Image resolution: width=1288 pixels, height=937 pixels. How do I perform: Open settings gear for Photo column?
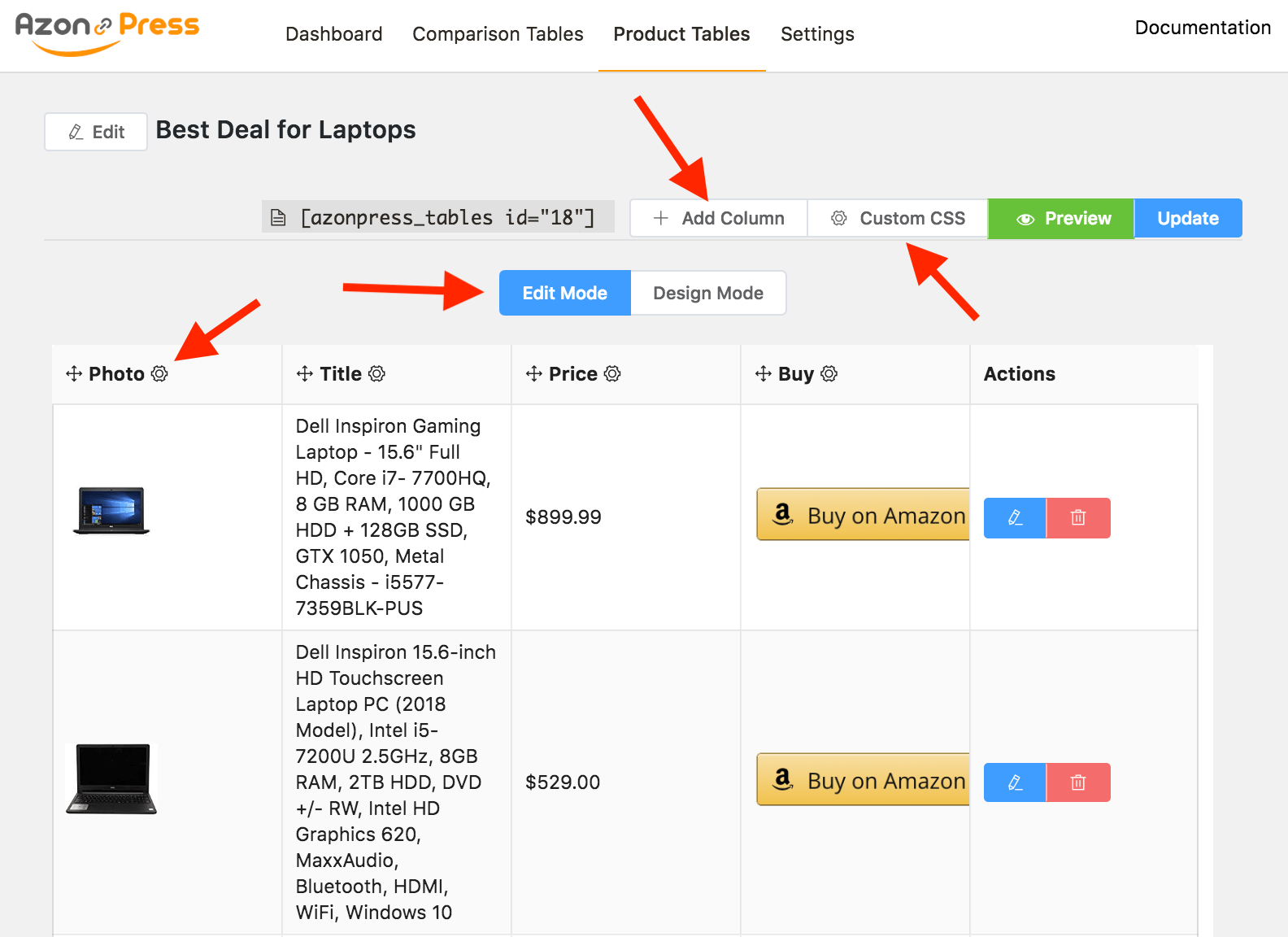[159, 373]
